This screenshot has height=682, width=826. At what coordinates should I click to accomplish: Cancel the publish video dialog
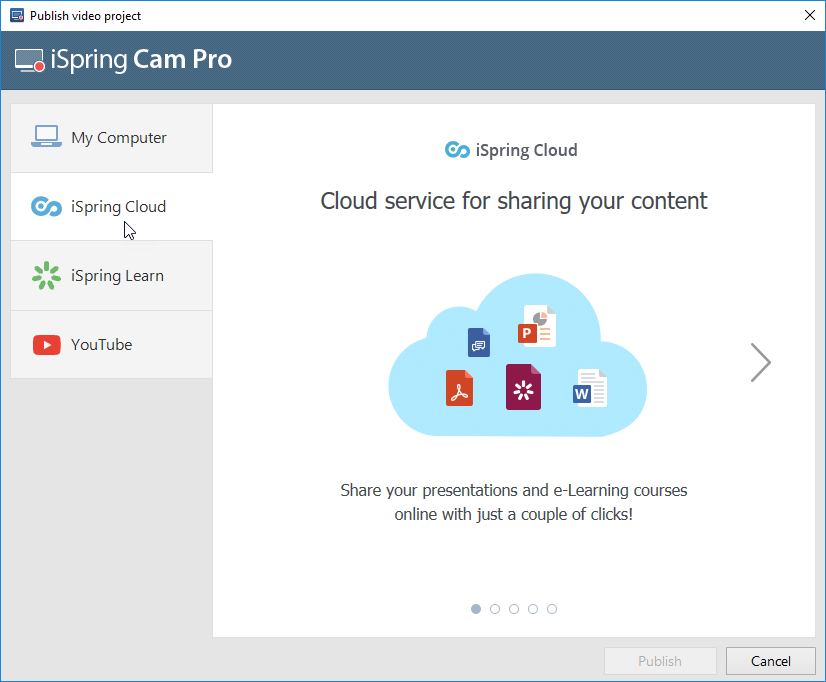[x=771, y=661]
